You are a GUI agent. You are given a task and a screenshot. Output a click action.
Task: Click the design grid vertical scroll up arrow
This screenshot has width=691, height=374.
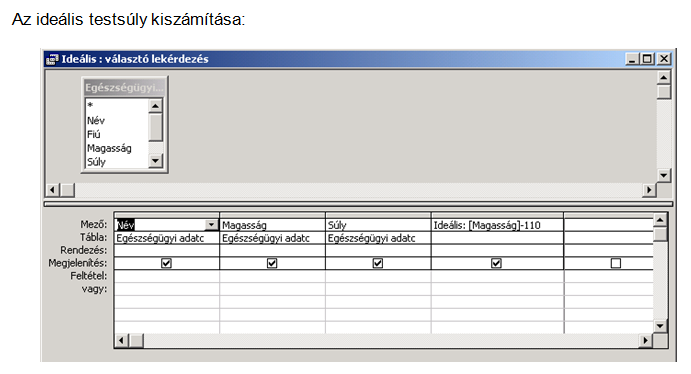click(660, 220)
